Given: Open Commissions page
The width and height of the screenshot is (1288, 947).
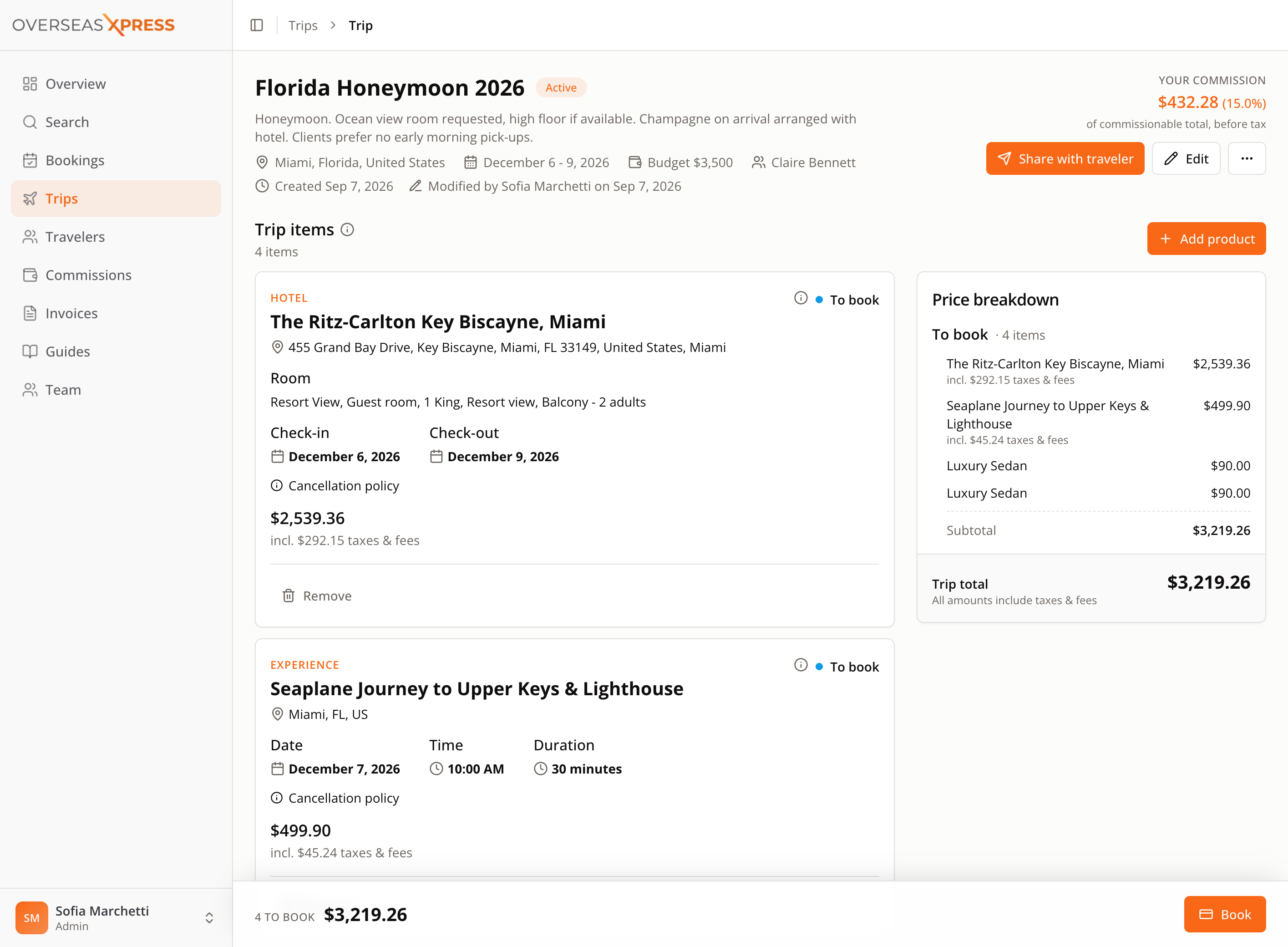Looking at the screenshot, I should (x=116, y=275).
